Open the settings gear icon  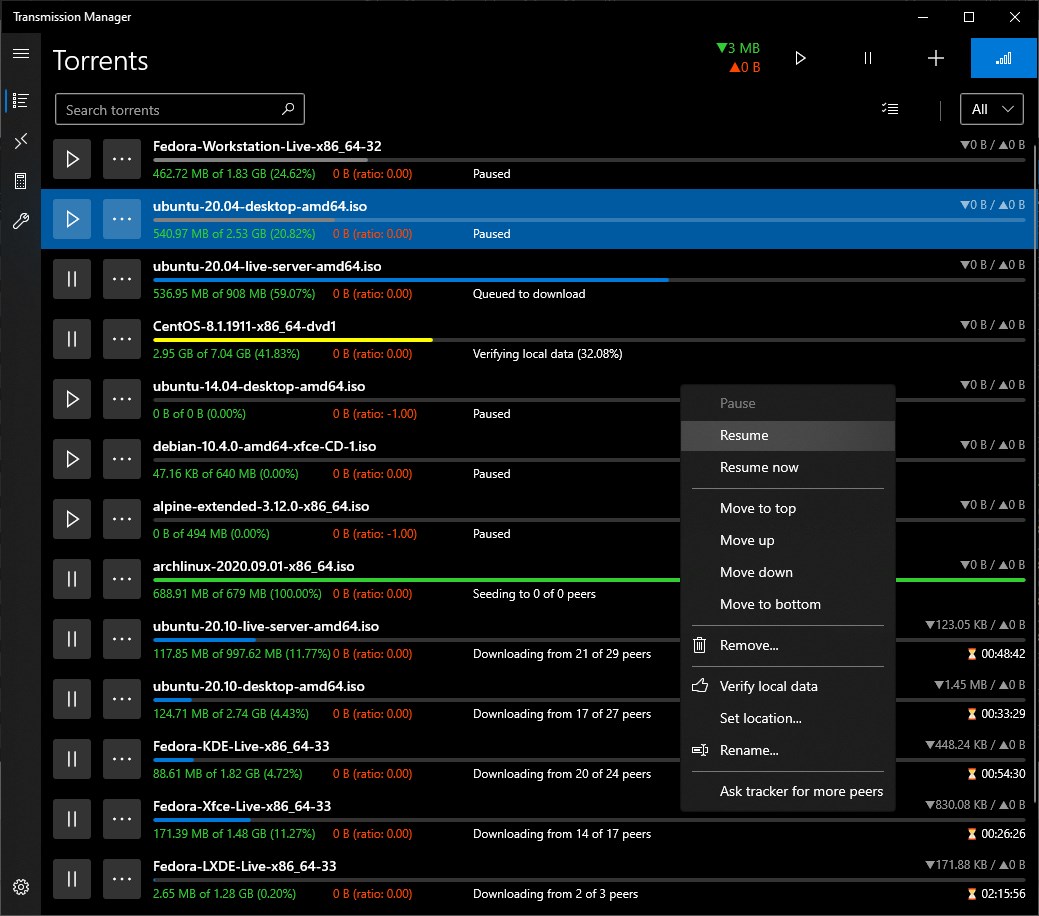21,887
